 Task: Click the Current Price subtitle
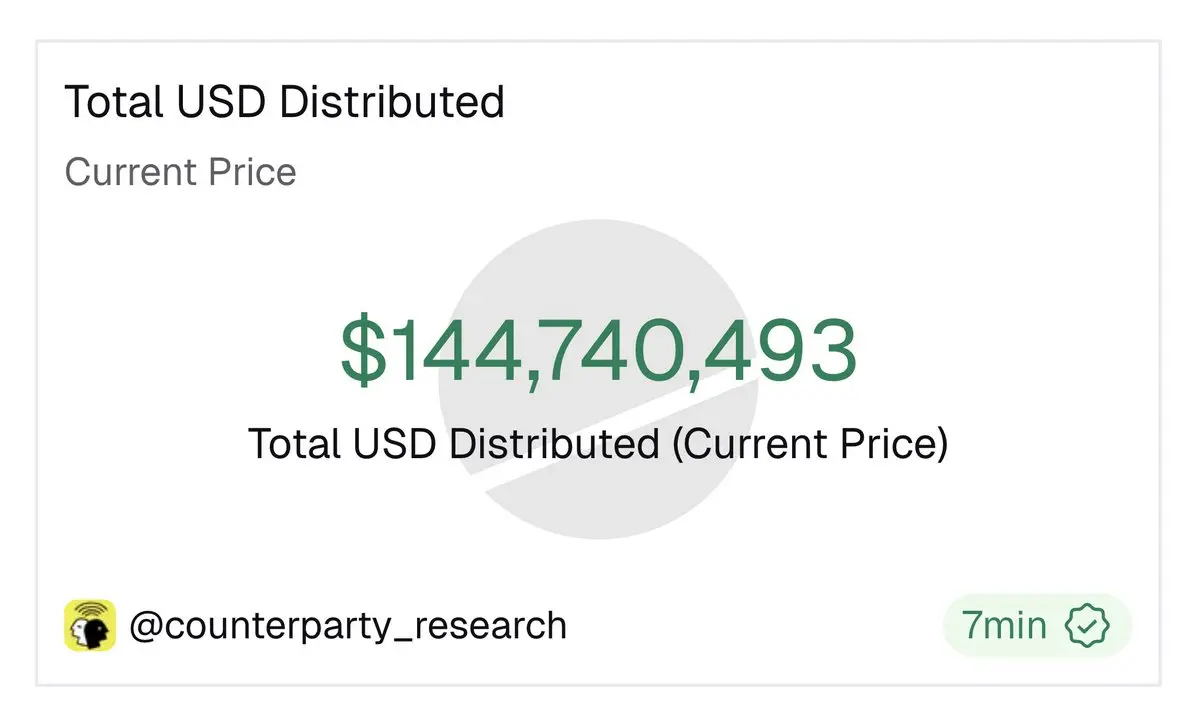click(180, 172)
